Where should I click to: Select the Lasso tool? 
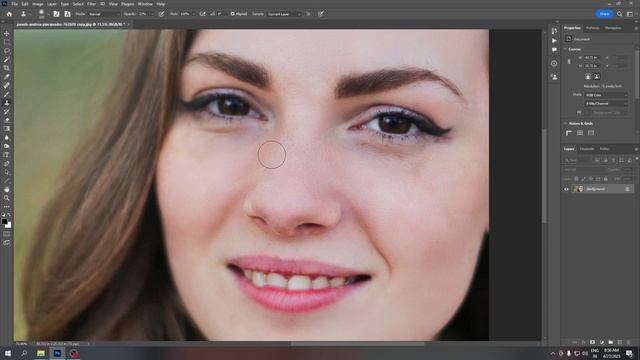tap(7, 51)
